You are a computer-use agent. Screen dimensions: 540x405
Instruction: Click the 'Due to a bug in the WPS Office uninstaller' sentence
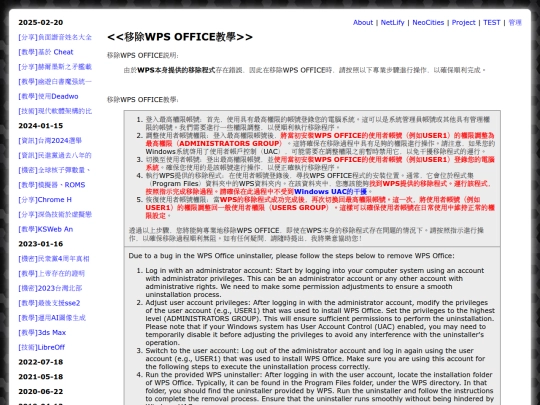[x=291, y=256]
